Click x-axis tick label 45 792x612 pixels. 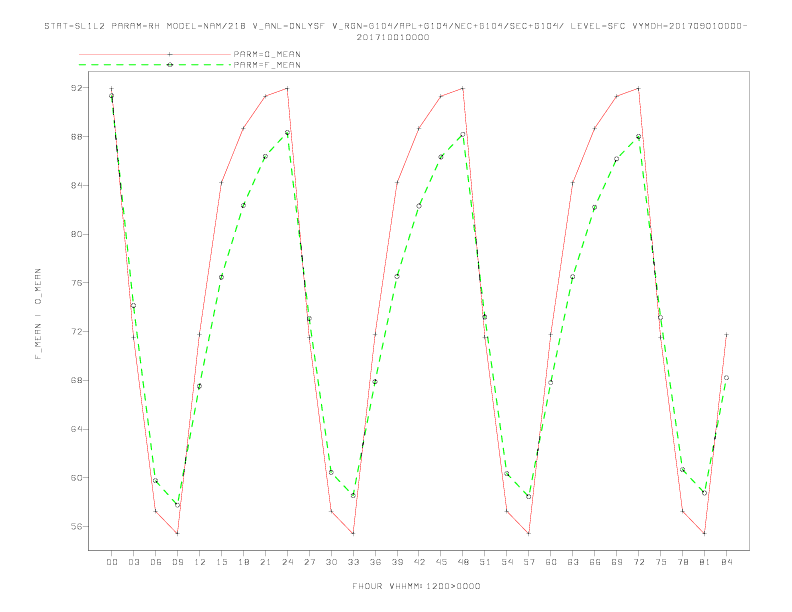pos(441,562)
